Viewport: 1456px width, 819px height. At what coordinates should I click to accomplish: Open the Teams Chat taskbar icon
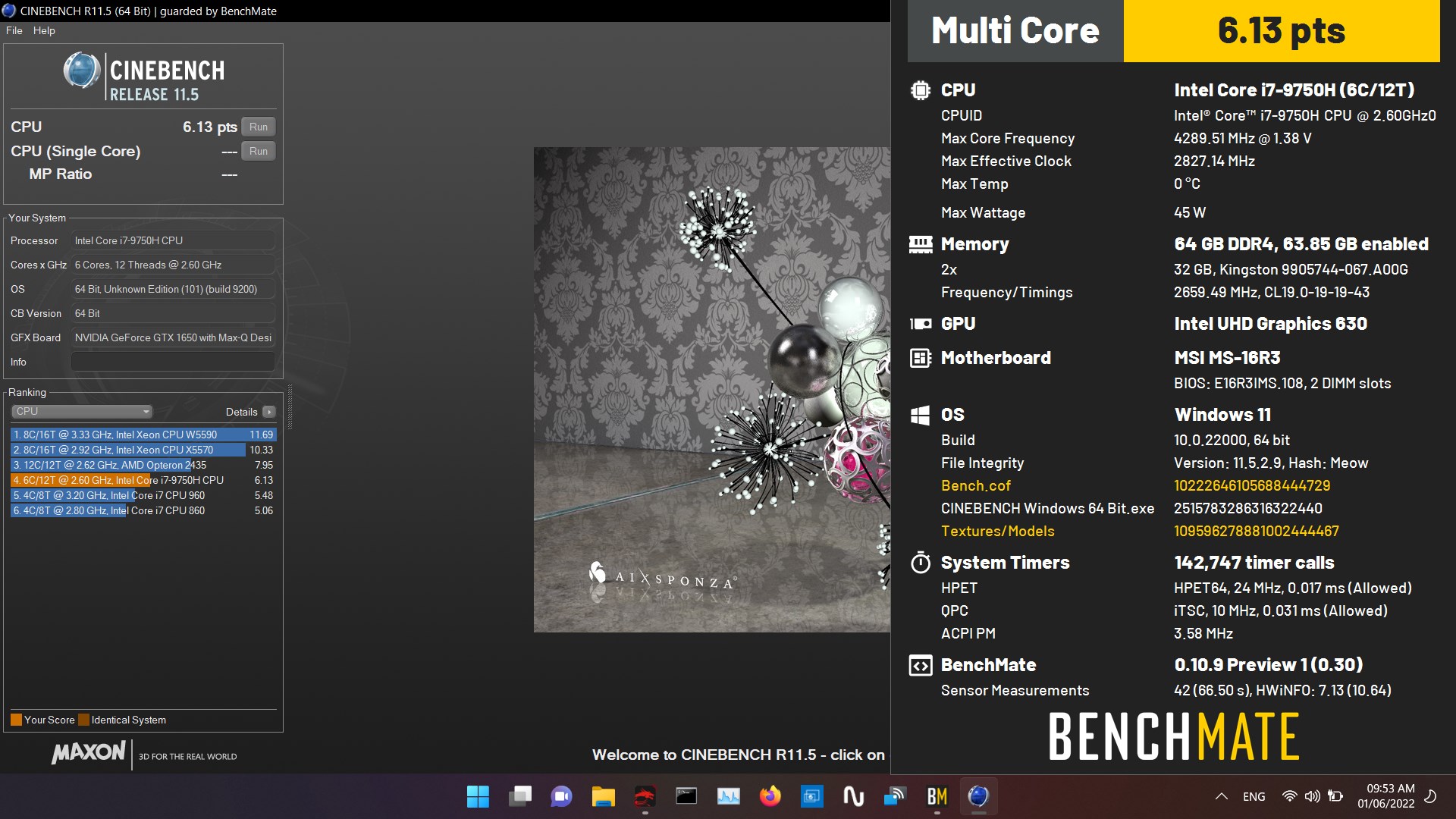562,796
